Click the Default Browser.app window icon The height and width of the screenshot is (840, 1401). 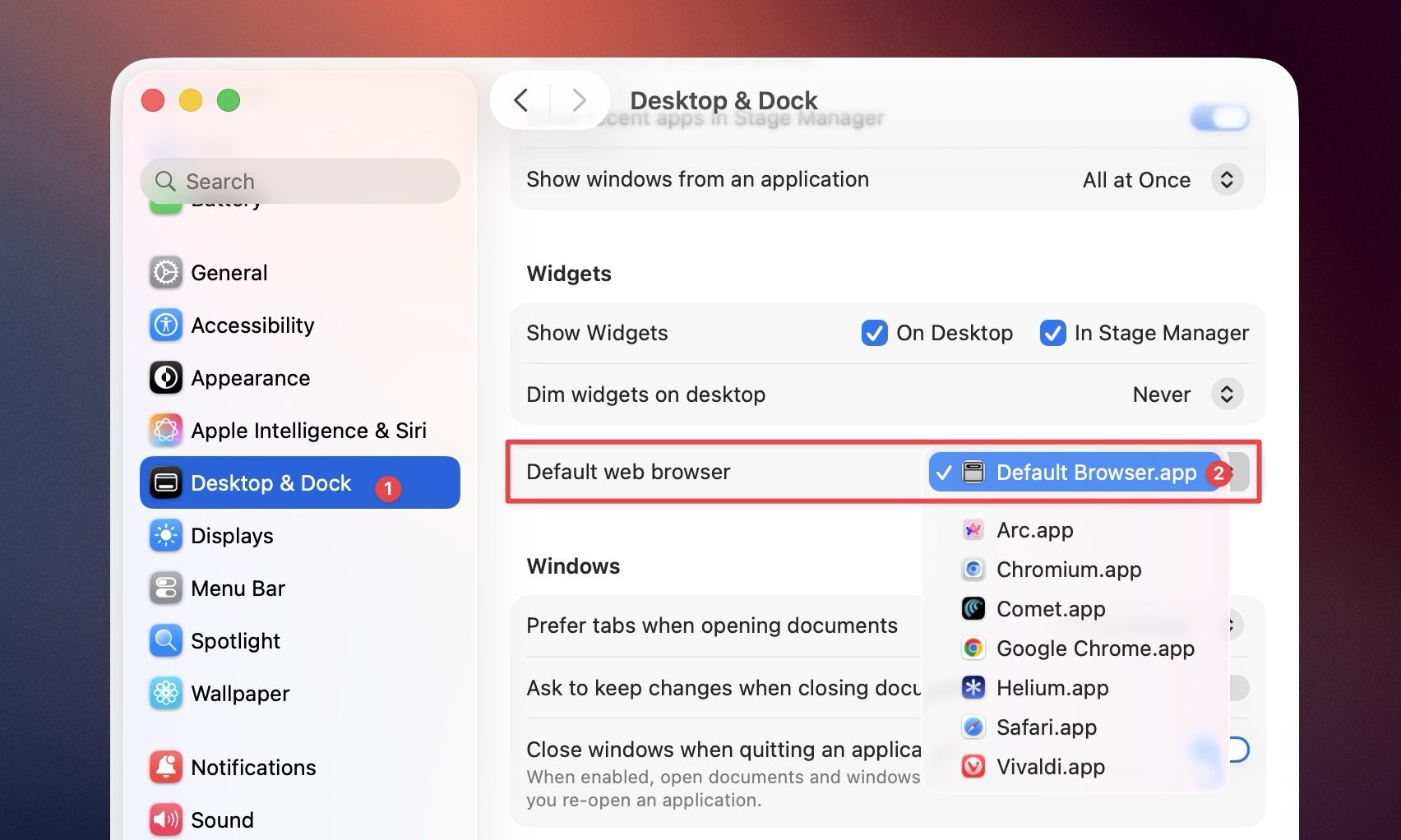973,473
